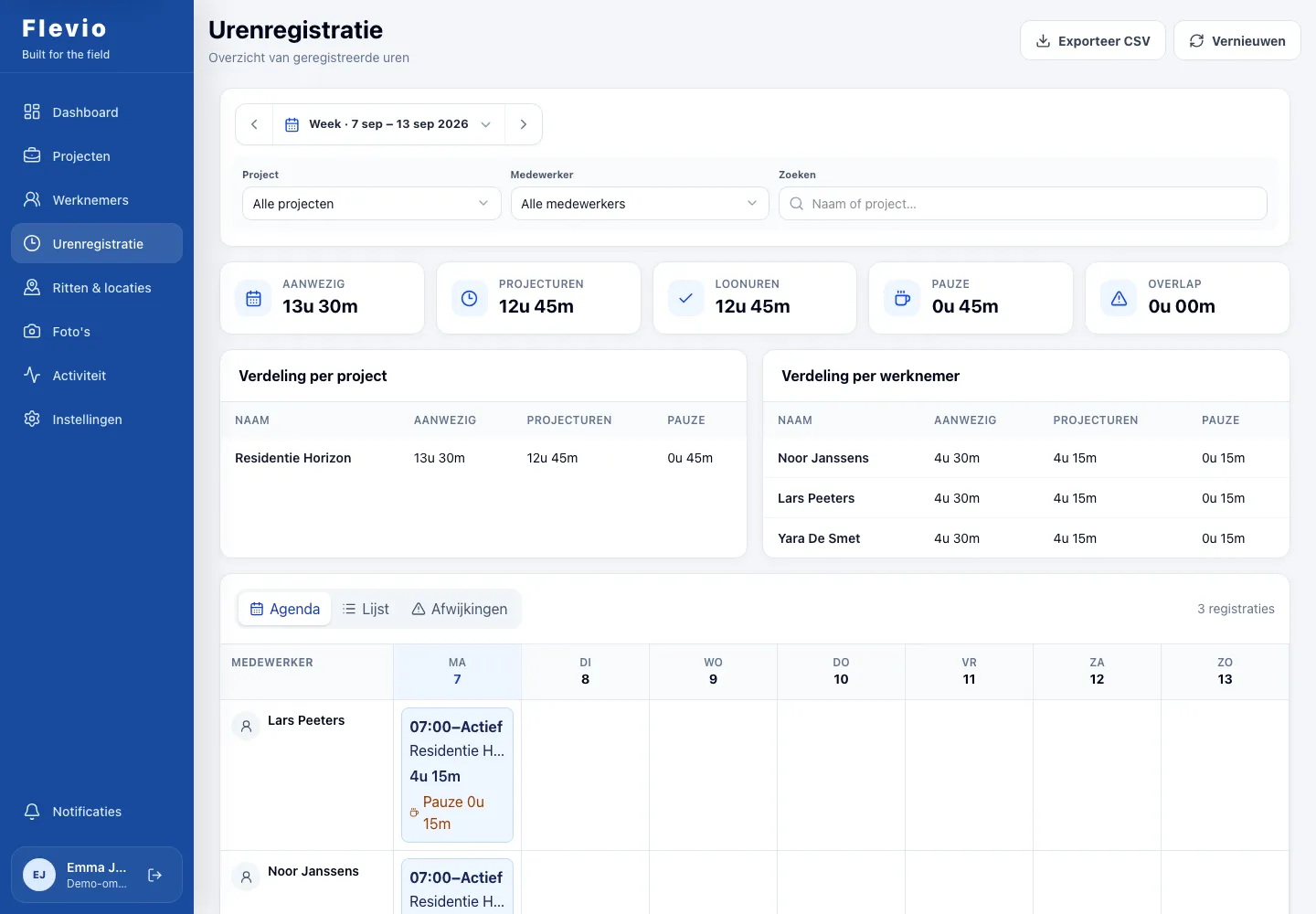The image size is (1316, 914).
Task: Click Residentie Horizon project row
Action: tap(483, 458)
